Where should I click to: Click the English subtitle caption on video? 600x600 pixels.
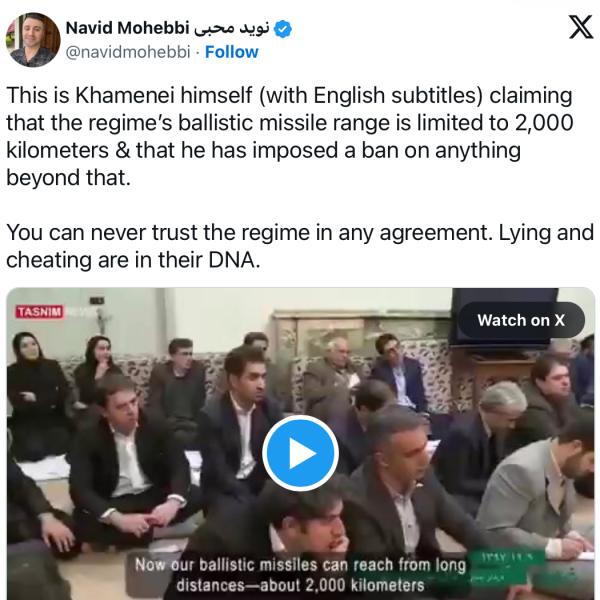[302, 574]
